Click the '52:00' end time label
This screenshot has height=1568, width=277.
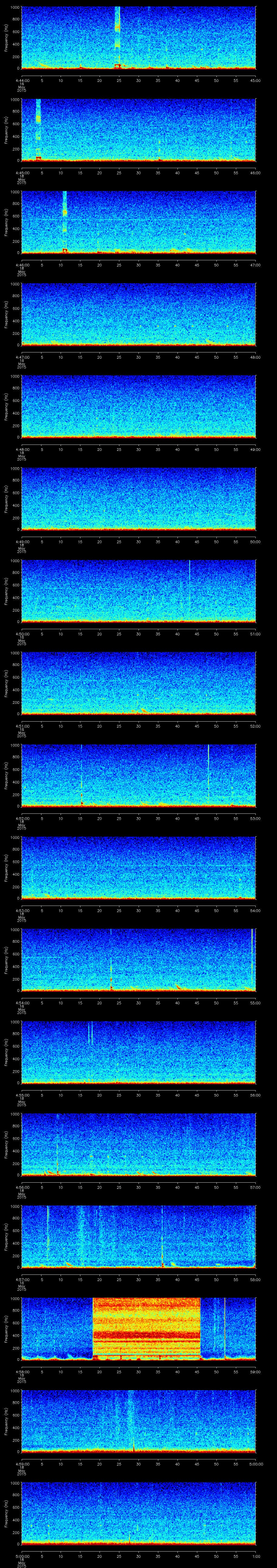tap(255, 726)
